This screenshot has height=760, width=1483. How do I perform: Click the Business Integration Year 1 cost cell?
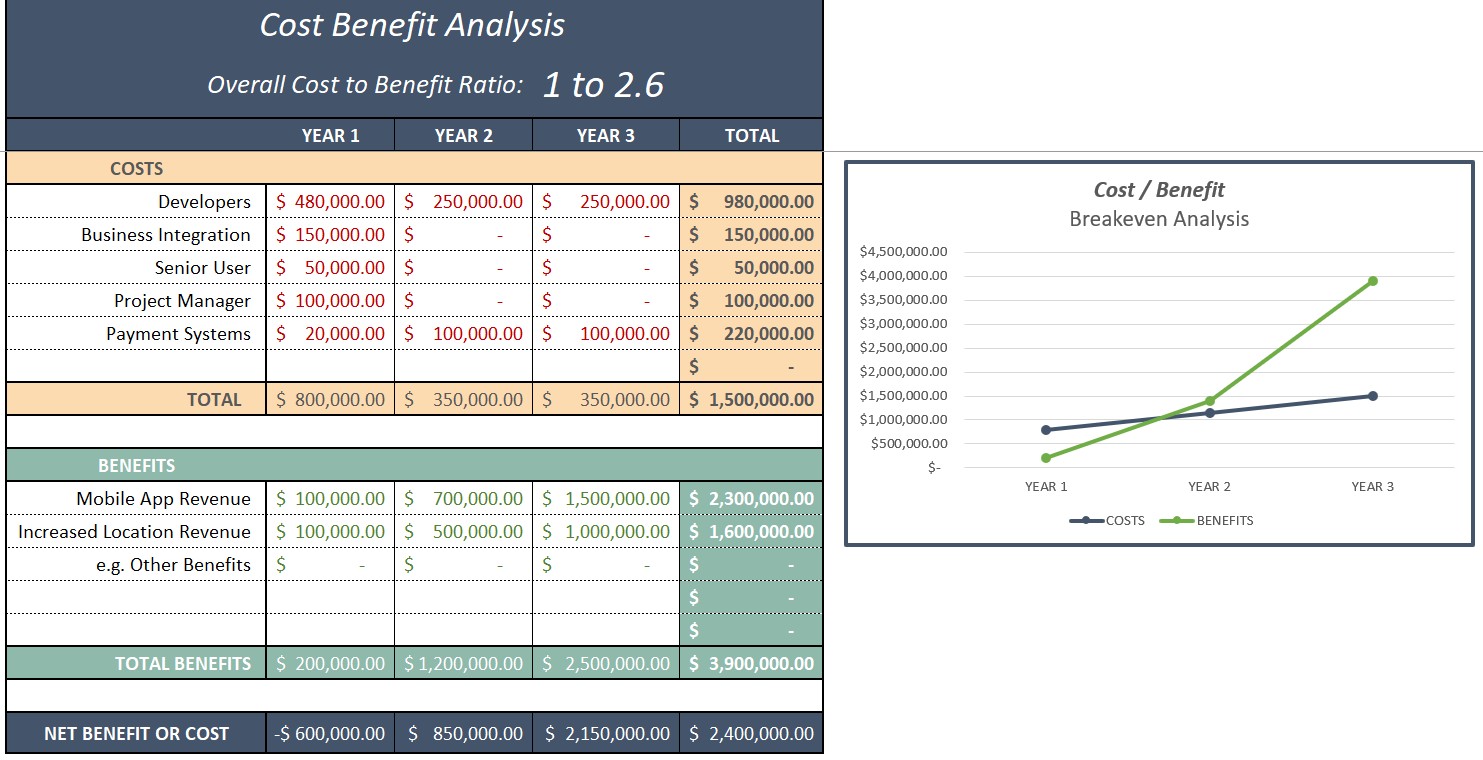pos(331,235)
